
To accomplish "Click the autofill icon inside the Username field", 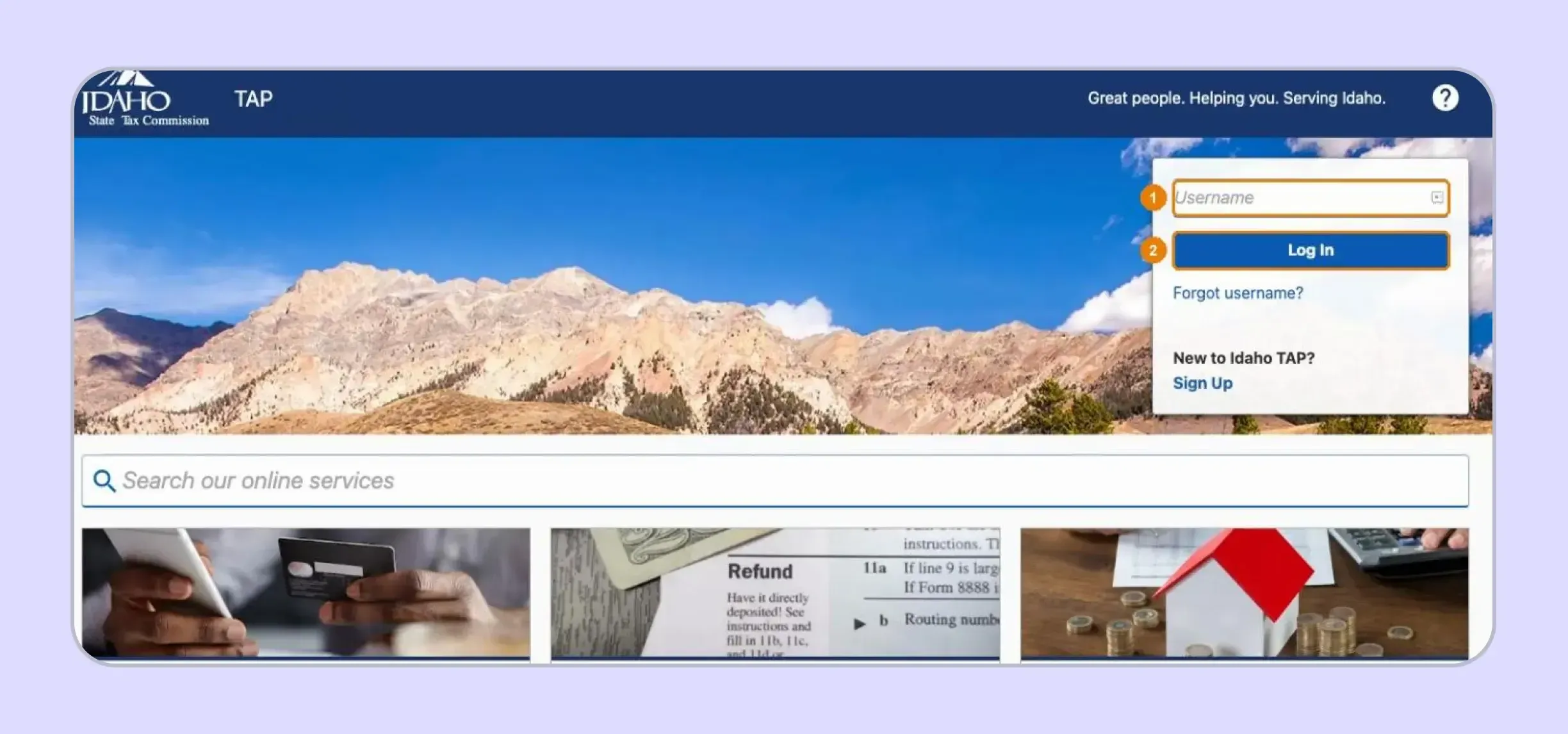I will (x=1437, y=197).
